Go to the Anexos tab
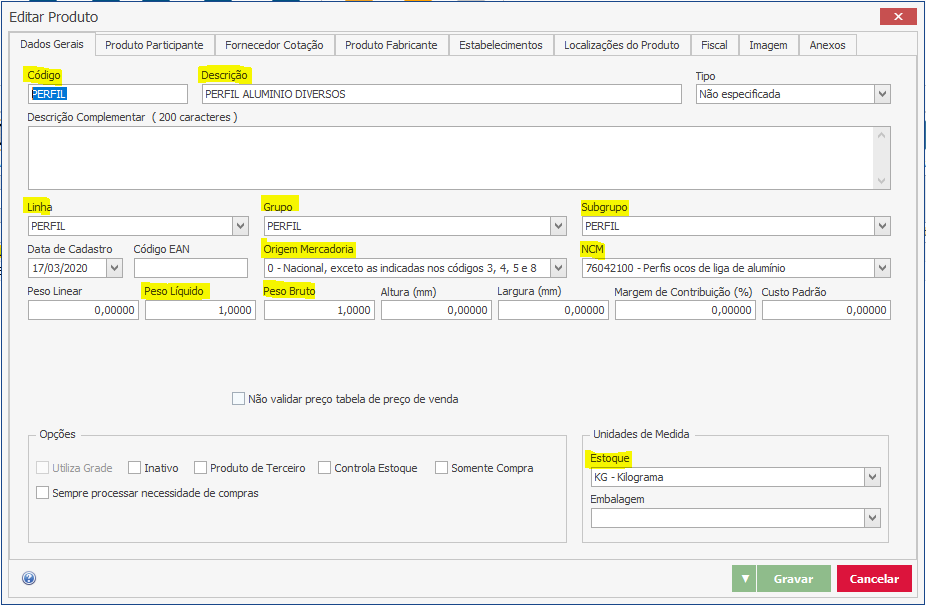The height and width of the screenshot is (606, 926). pyautogui.click(x=827, y=45)
